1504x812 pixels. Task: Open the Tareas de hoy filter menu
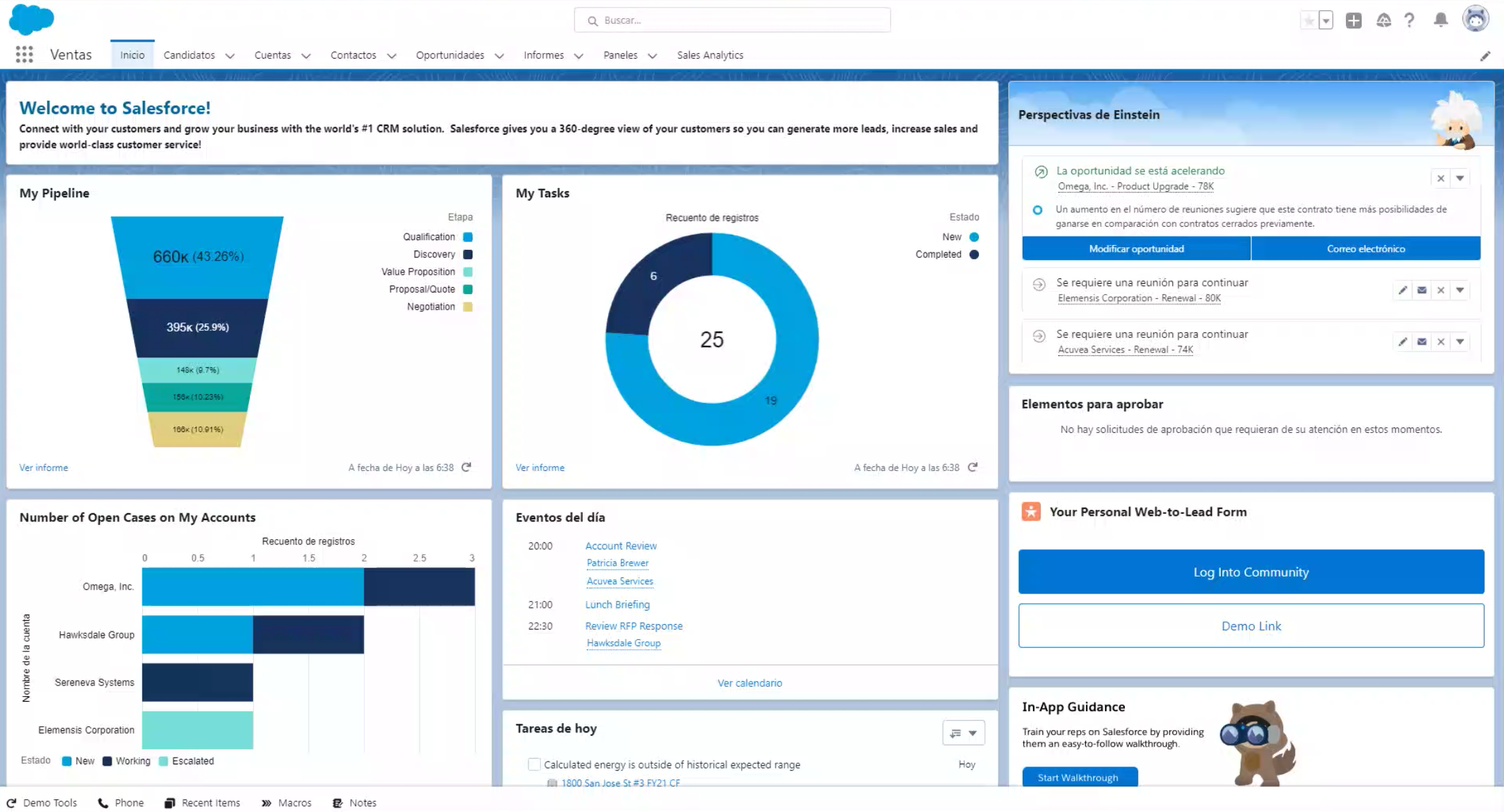(963, 733)
